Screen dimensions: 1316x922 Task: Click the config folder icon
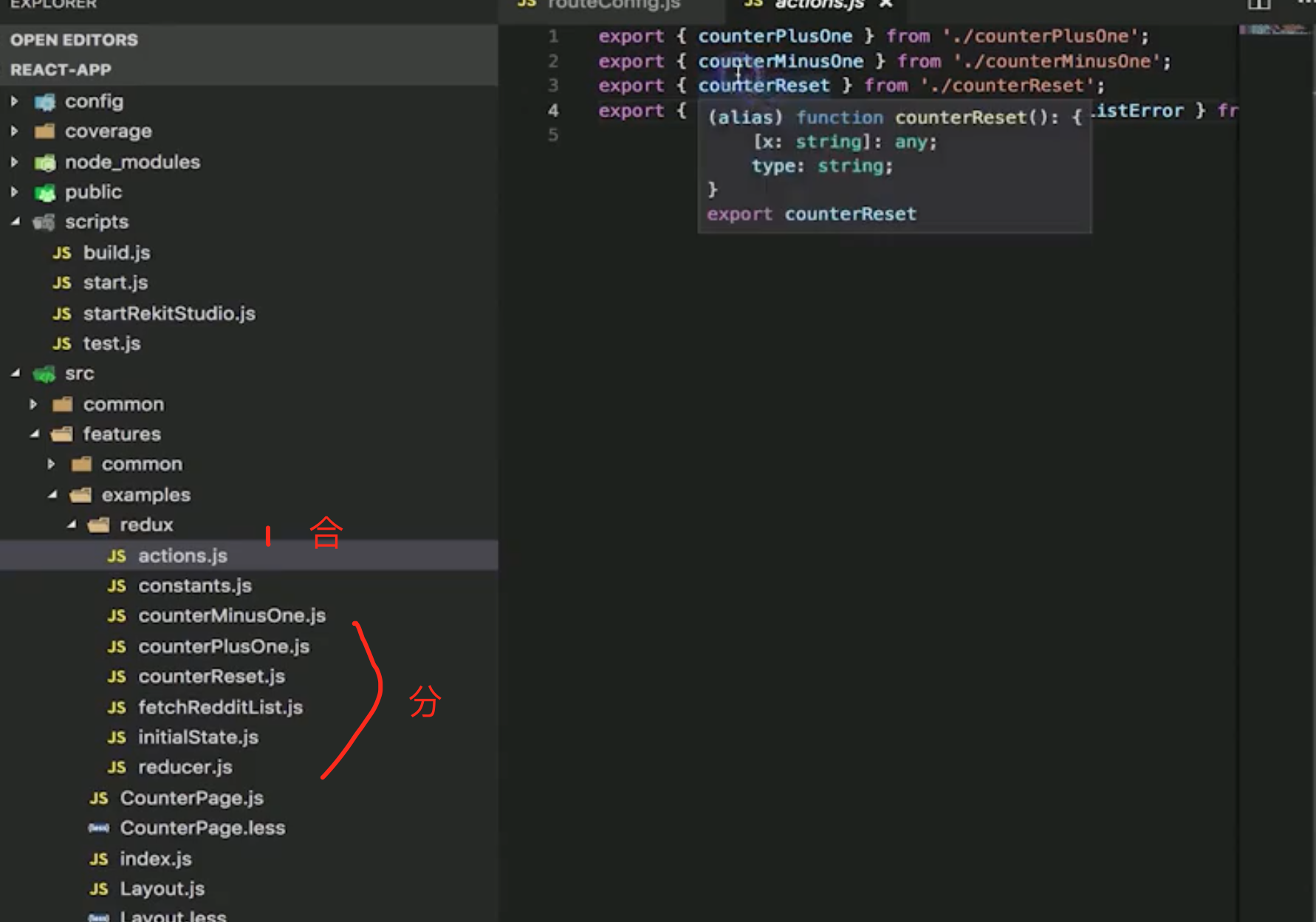pos(45,102)
